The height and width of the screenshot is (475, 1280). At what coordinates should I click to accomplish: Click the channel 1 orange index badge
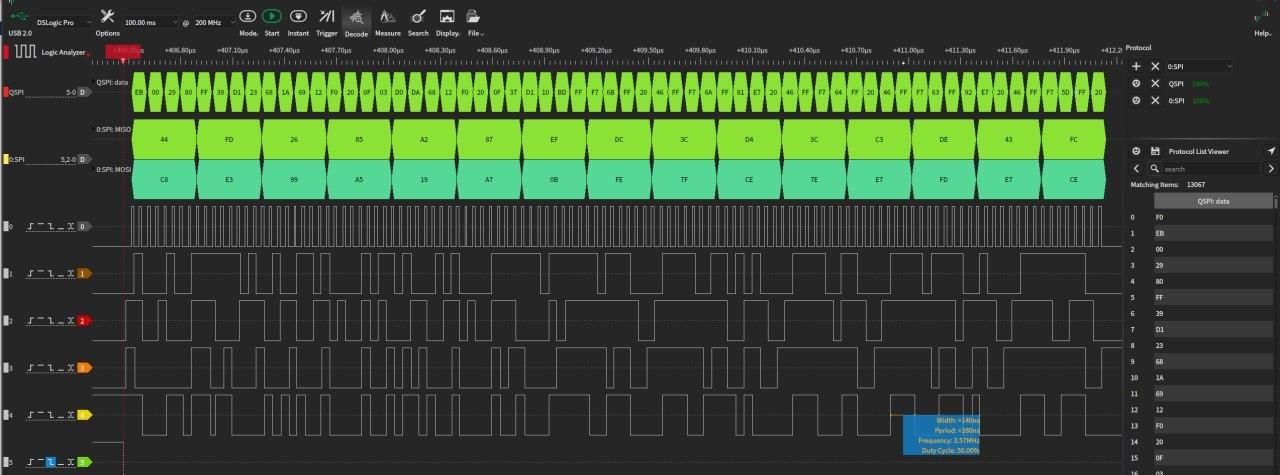point(83,273)
